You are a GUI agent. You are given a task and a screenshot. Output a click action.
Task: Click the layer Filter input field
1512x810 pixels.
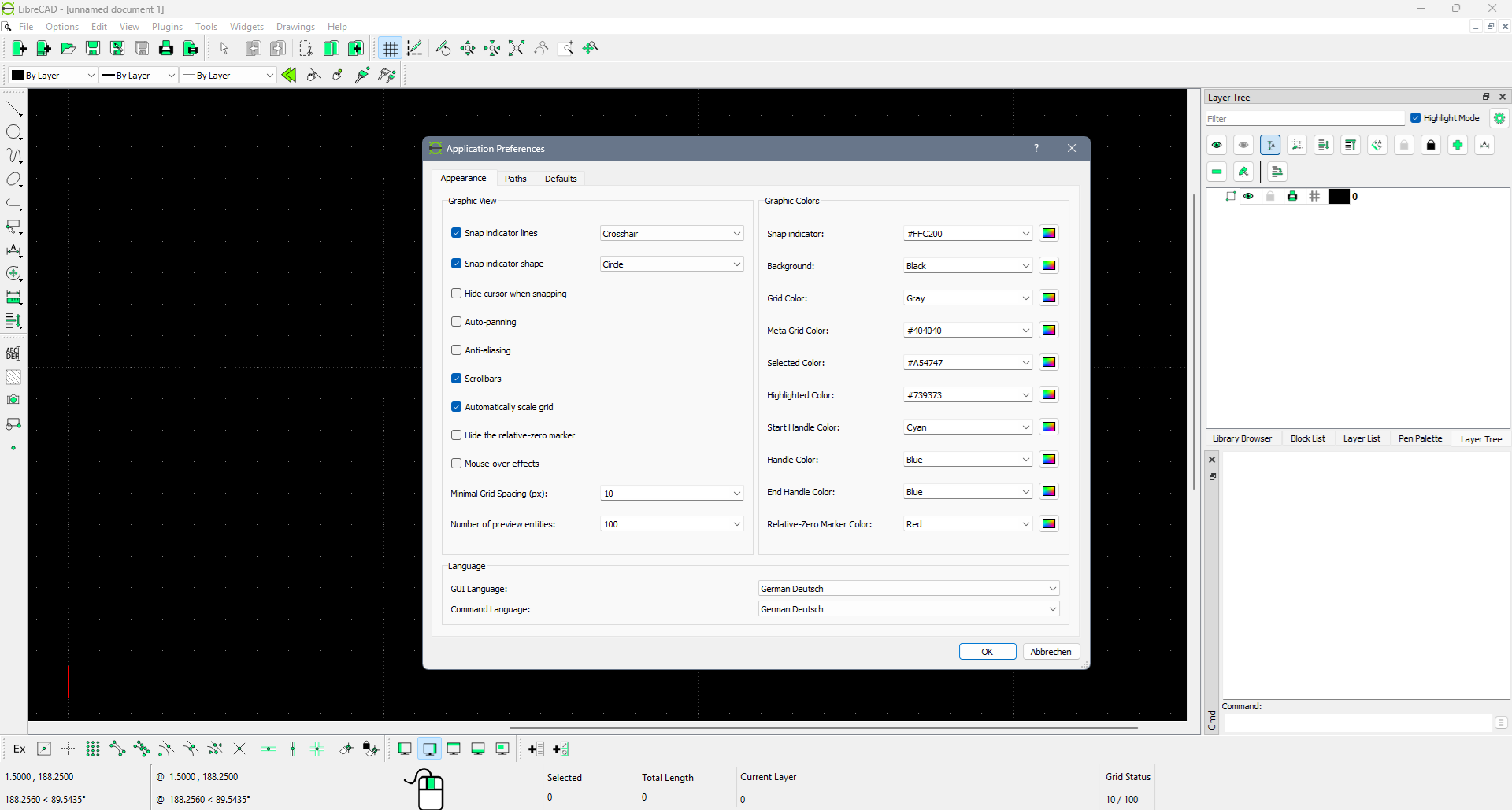pos(1304,119)
